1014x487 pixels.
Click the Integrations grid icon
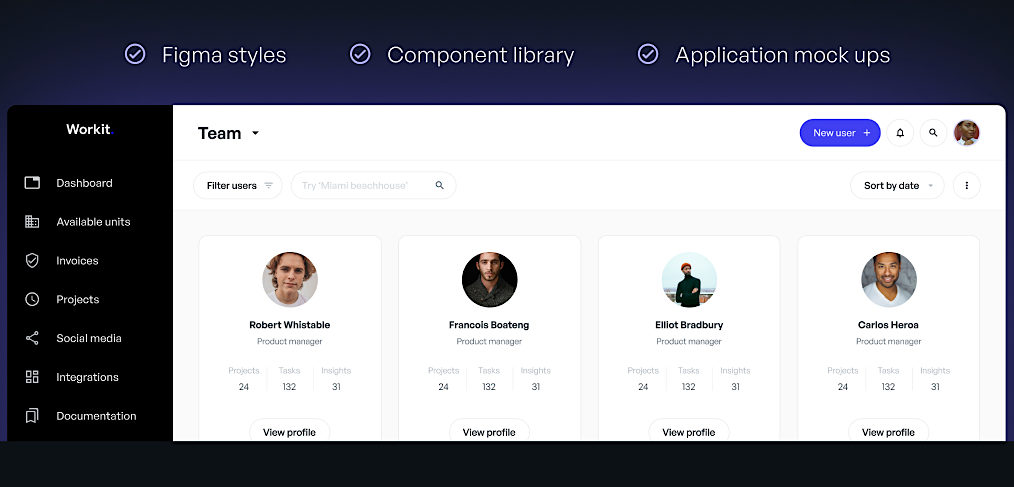(x=32, y=377)
